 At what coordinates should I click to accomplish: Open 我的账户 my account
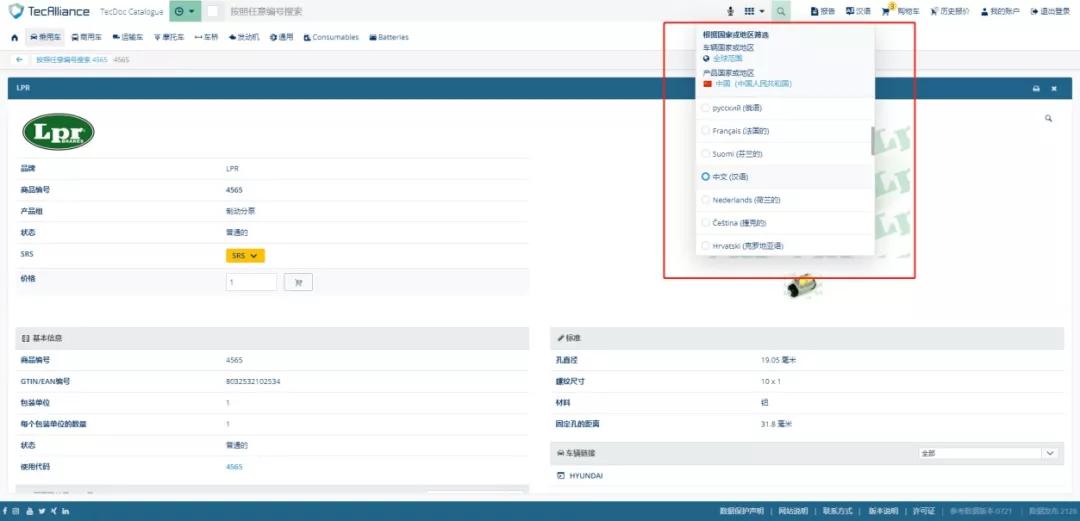point(1001,11)
